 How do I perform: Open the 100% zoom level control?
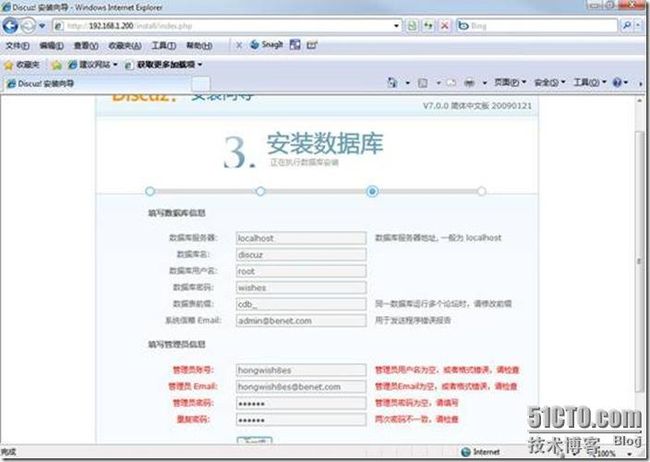click(611, 453)
